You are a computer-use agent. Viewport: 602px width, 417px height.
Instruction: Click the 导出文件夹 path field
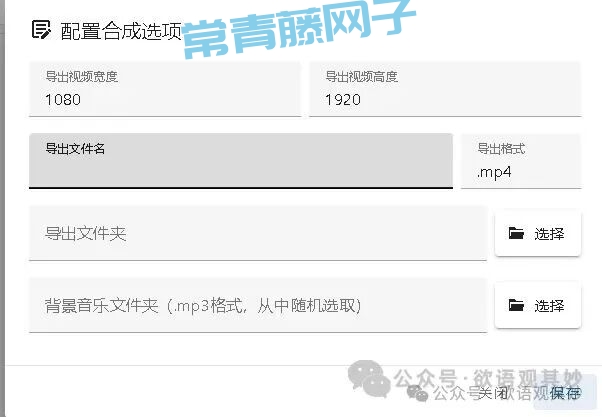coord(257,234)
